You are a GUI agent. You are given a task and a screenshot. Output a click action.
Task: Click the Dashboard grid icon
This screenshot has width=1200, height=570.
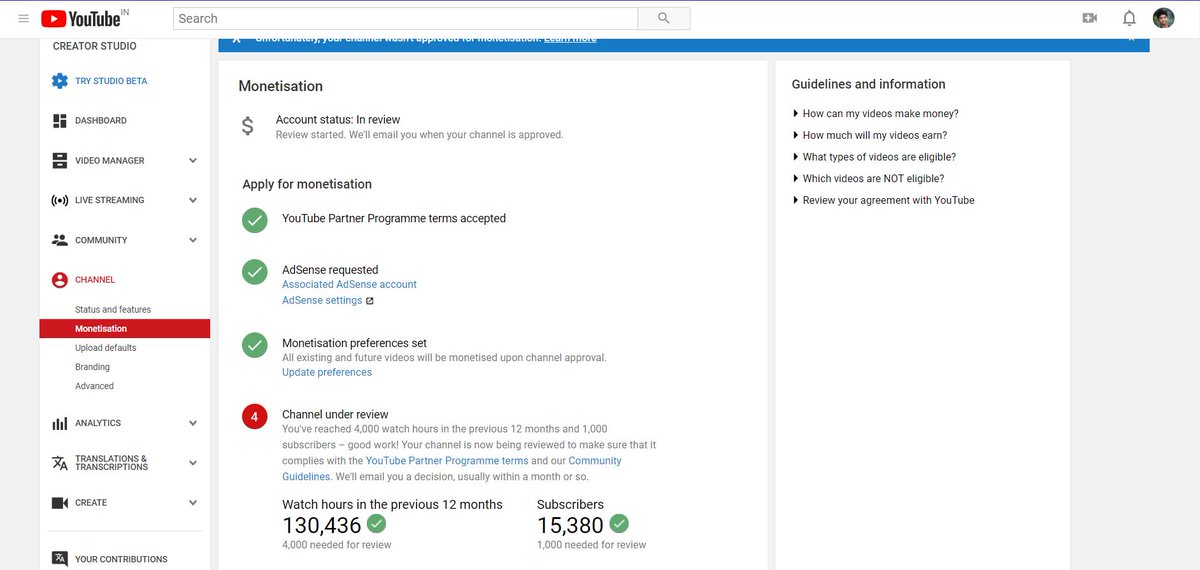pyautogui.click(x=59, y=121)
